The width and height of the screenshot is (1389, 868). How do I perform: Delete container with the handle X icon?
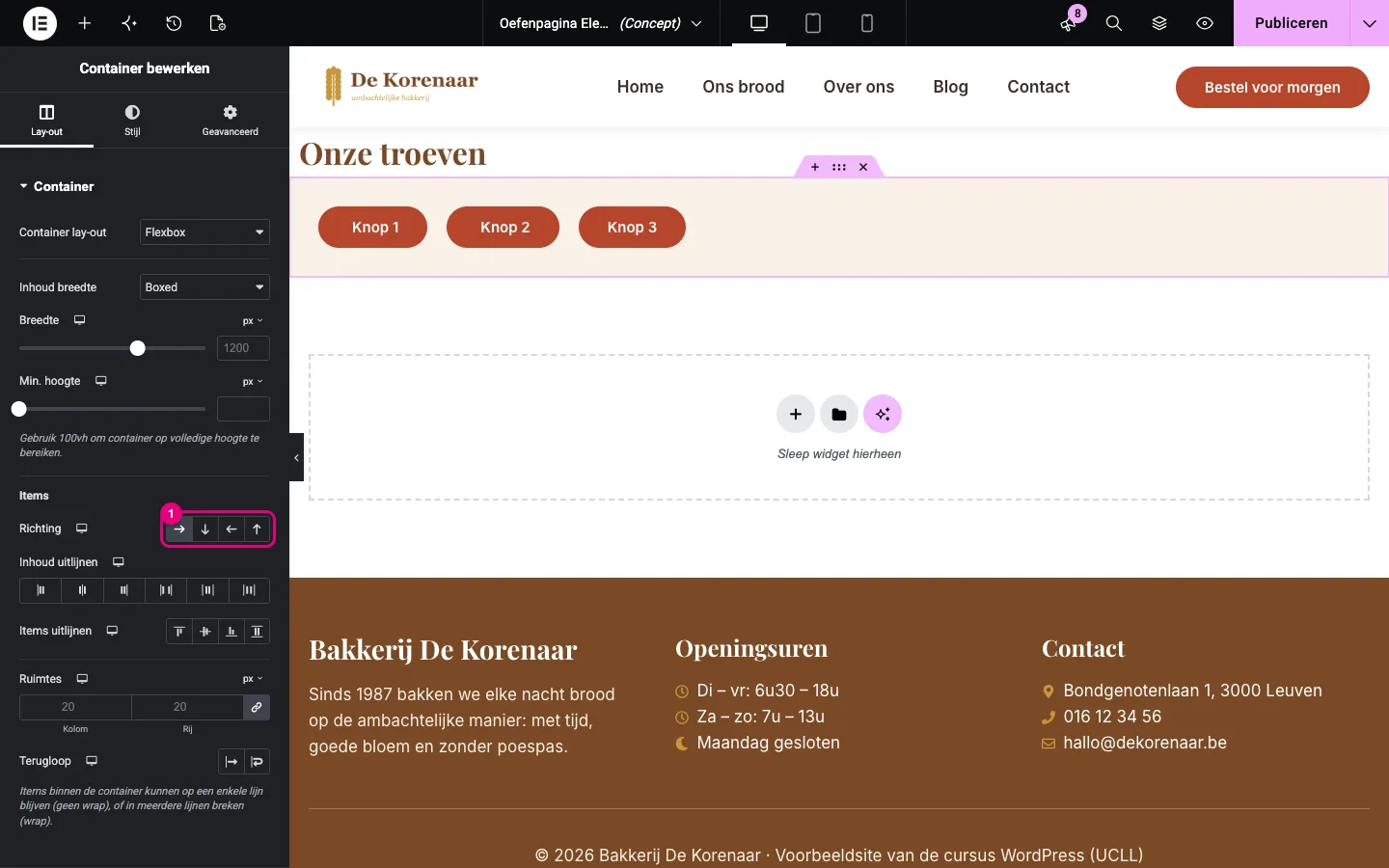pyautogui.click(x=863, y=167)
